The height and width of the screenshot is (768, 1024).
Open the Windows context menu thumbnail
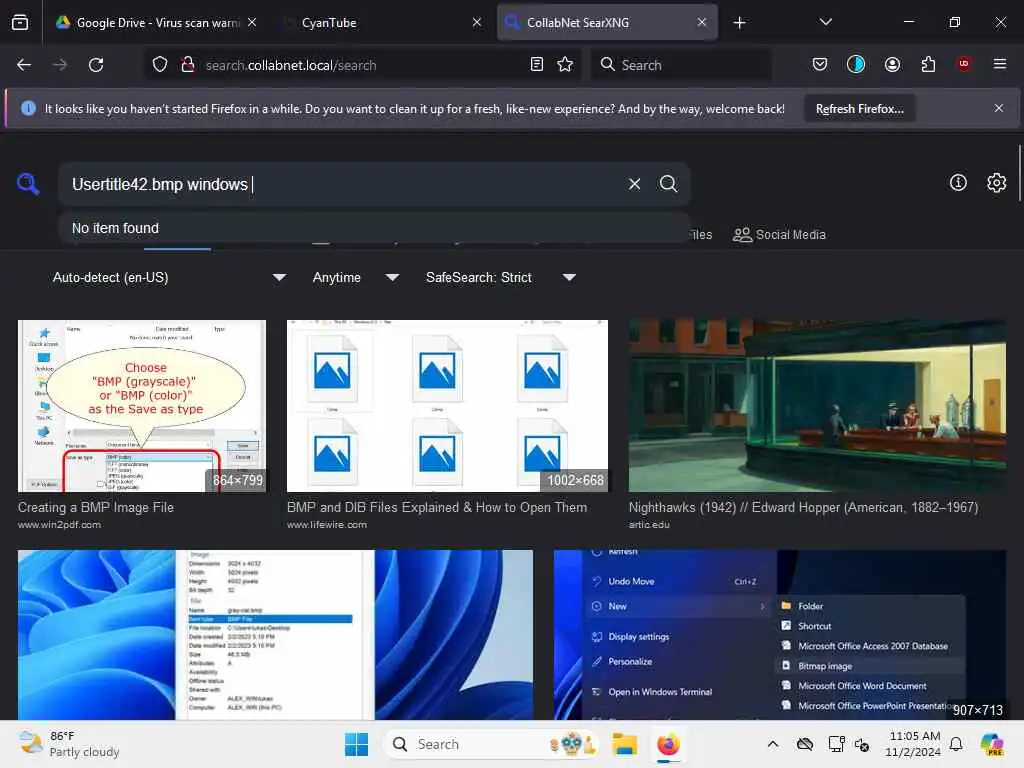780,635
